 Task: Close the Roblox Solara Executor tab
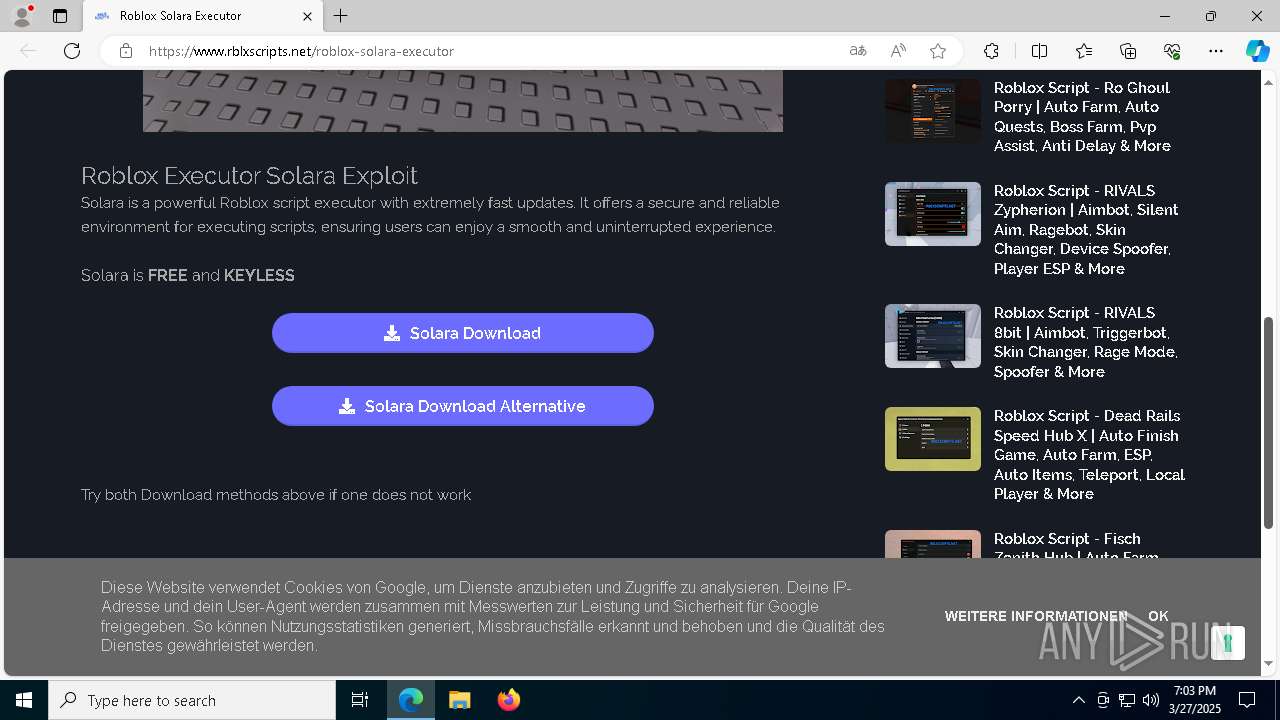(x=307, y=16)
